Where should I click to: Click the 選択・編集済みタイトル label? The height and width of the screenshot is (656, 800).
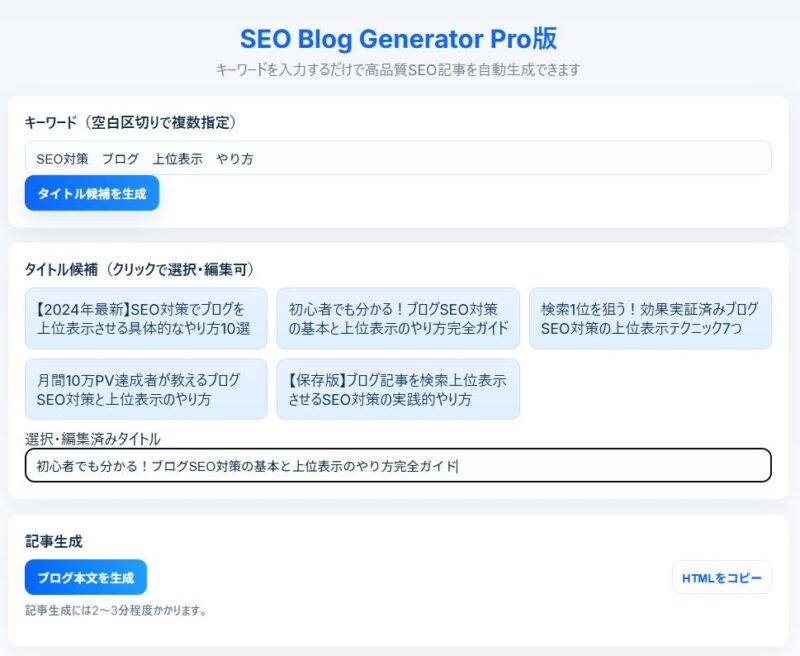click(x=92, y=438)
